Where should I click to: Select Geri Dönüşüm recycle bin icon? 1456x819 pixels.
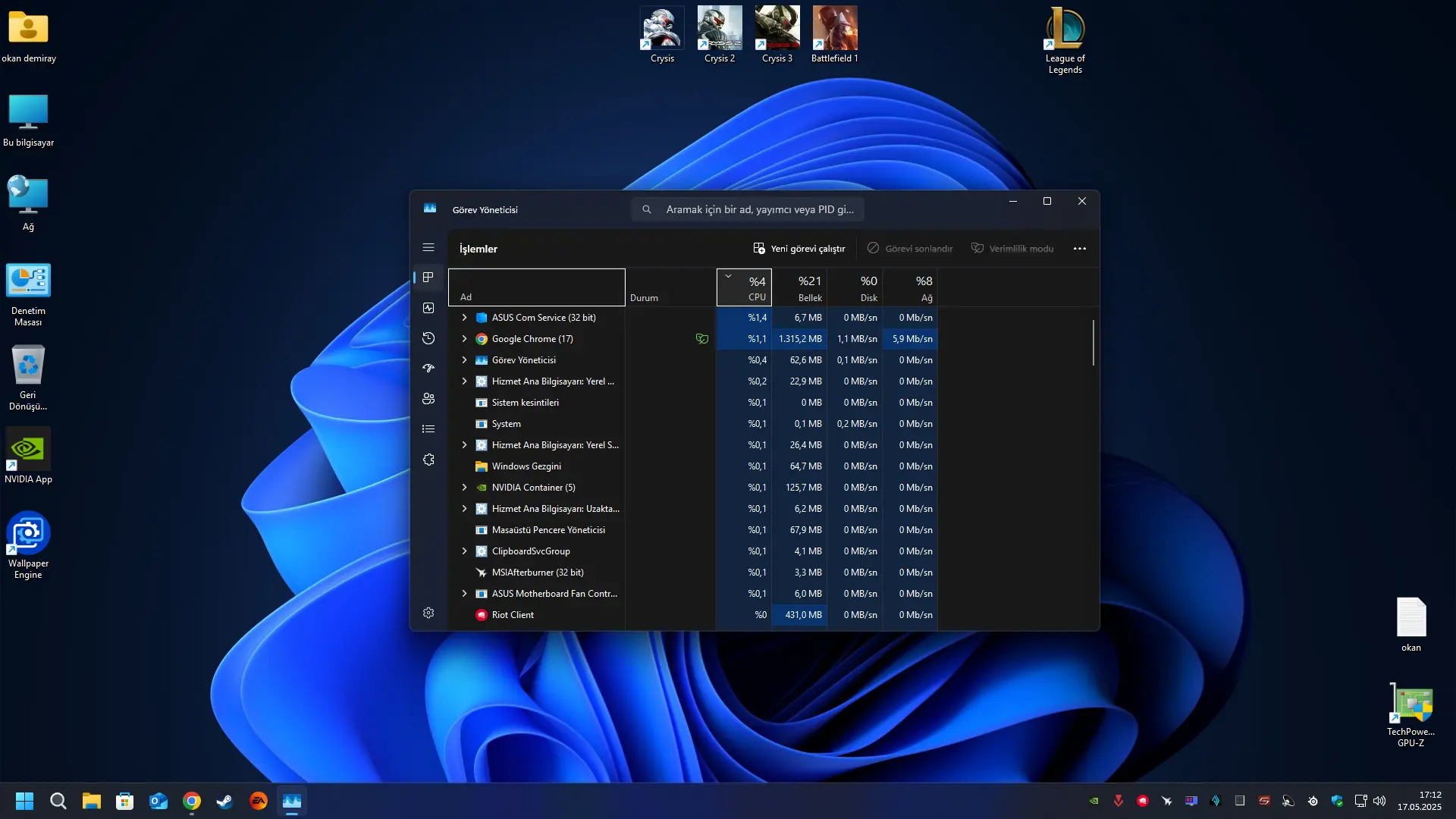(x=28, y=378)
